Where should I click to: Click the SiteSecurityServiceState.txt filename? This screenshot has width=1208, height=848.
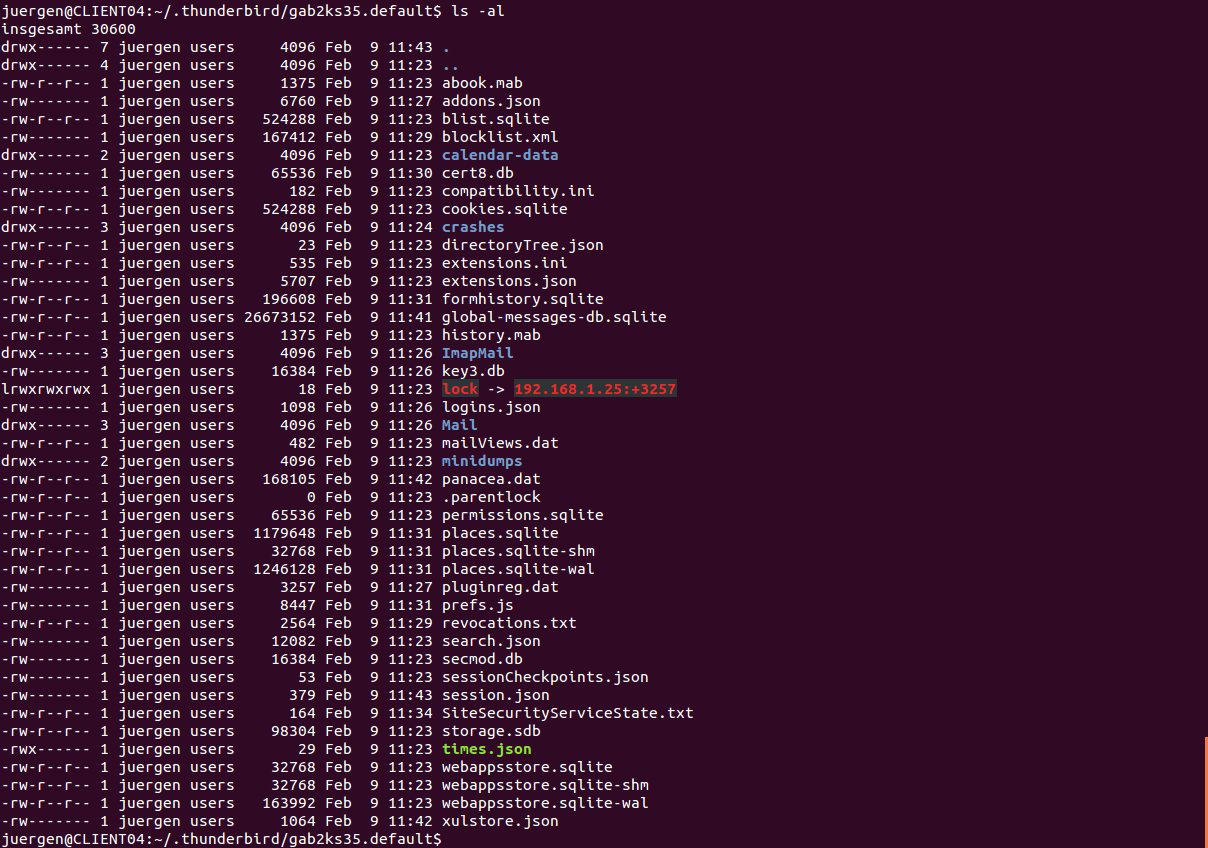click(x=567, y=713)
